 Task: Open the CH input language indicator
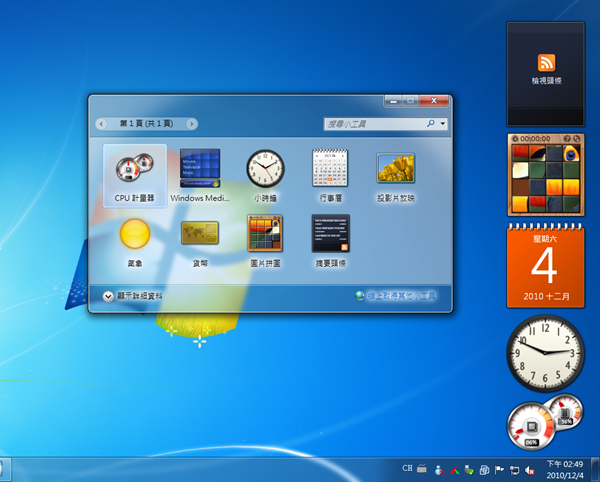tap(407, 468)
